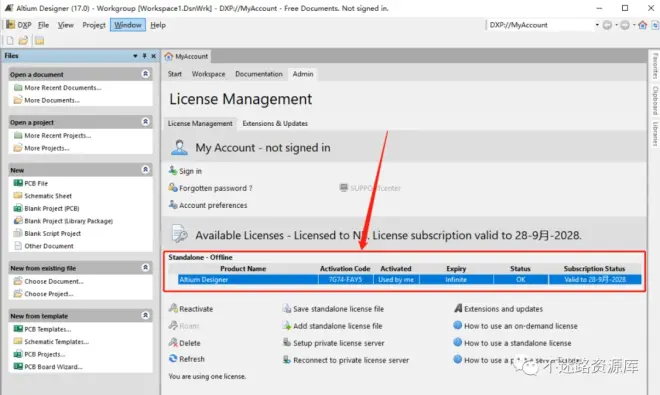Collapse the New from template section

(146, 315)
